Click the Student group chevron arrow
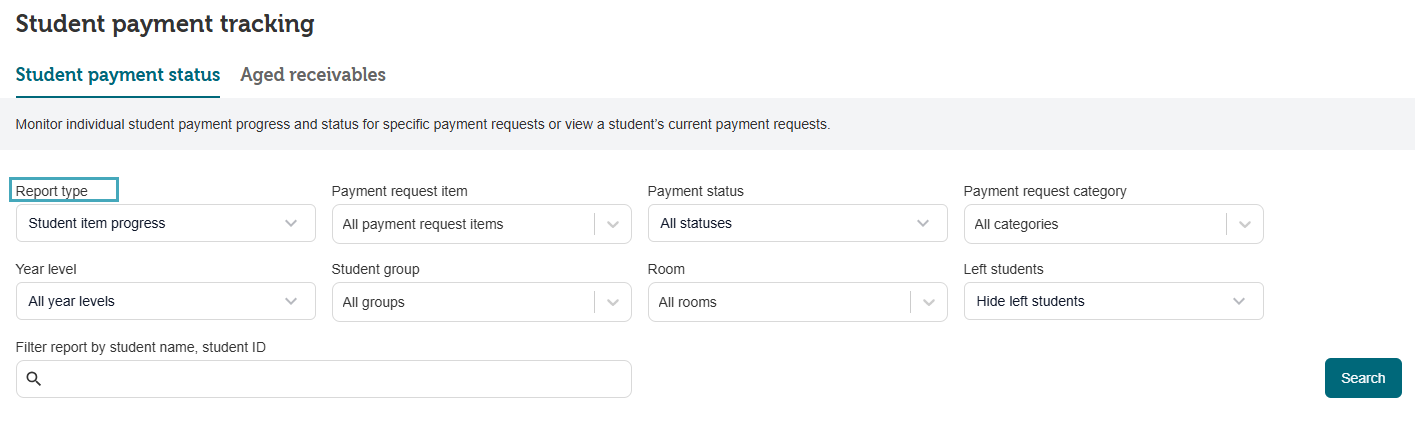The height and width of the screenshot is (423, 1415). pyautogui.click(x=613, y=302)
